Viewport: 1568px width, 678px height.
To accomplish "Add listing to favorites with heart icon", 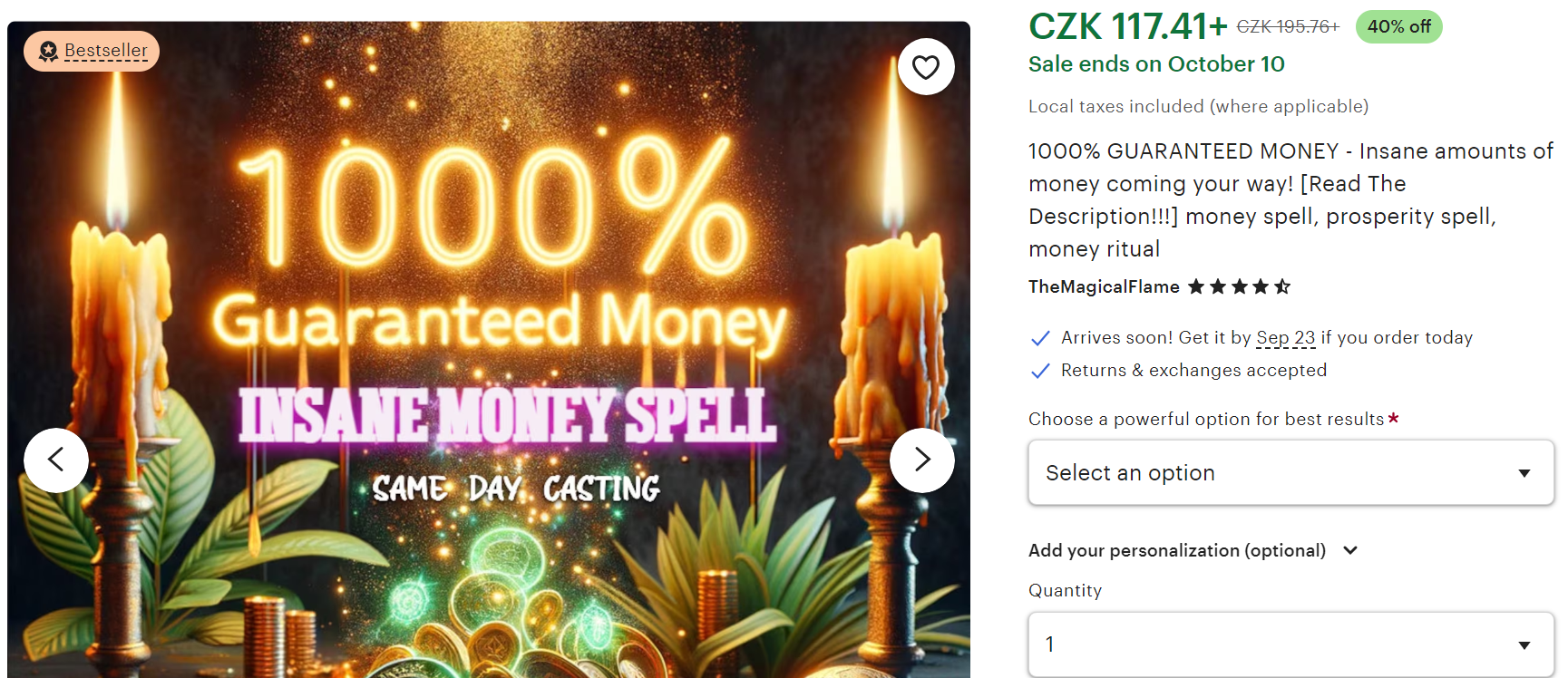I will [926, 67].
